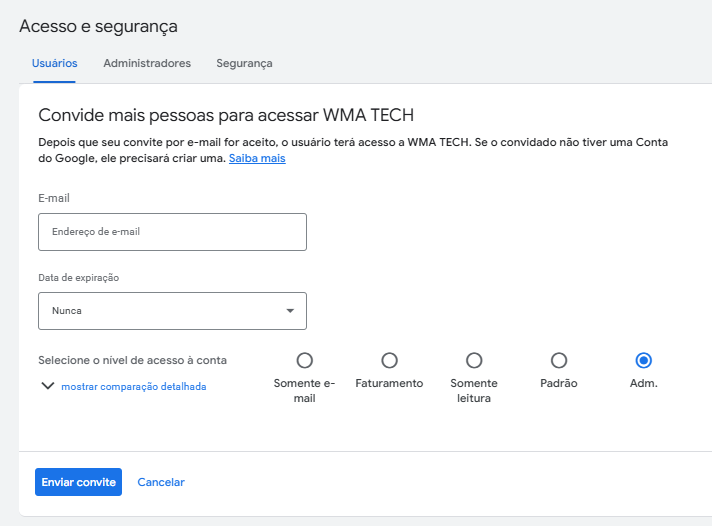Expand the detailed comparison chevron icon
712x526 pixels.
(x=48, y=386)
